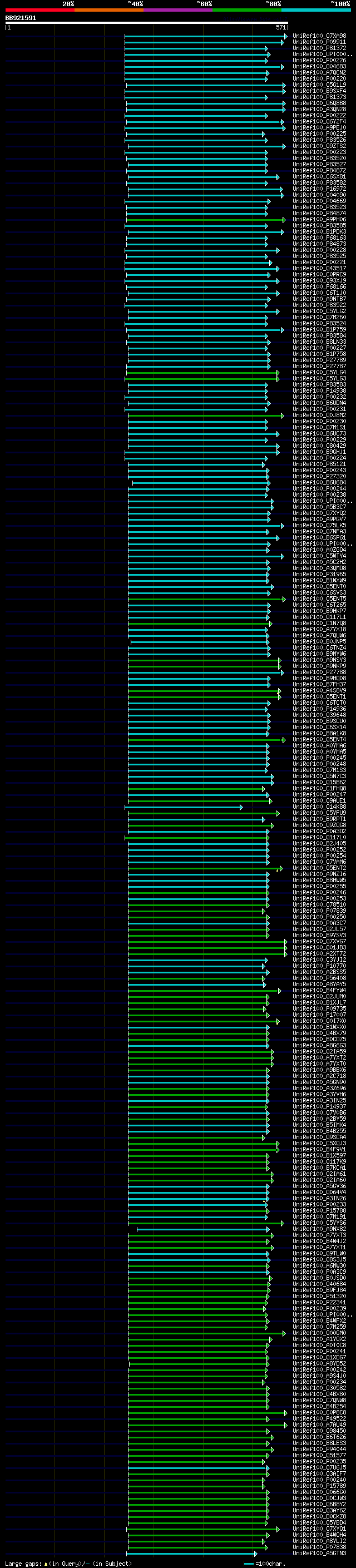Click the UniRef100_B7FH37 label
The height and width of the screenshot is (1568, 356).
(319, 684)
